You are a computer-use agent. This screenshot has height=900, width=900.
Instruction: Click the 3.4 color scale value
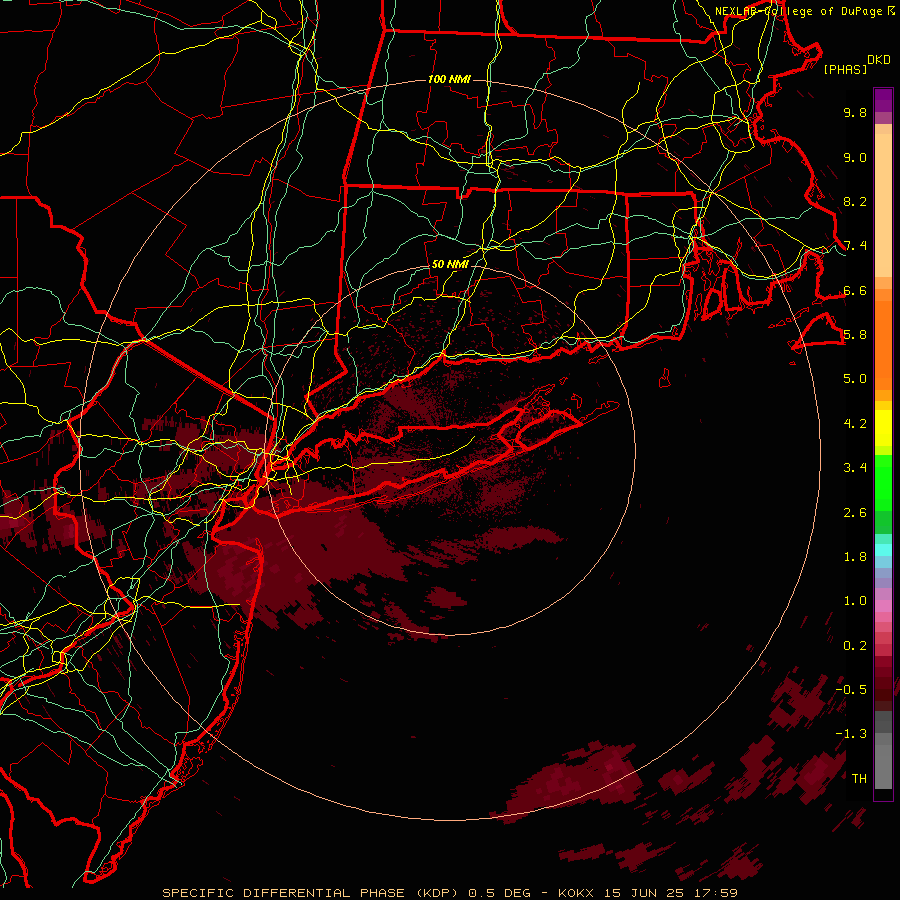(x=855, y=468)
